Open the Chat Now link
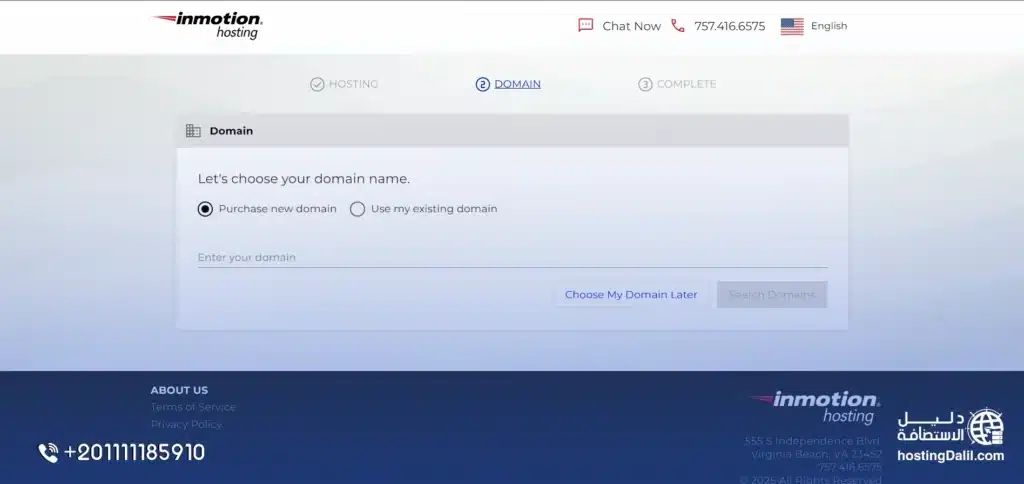The height and width of the screenshot is (484, 1024). pos(631,26)
